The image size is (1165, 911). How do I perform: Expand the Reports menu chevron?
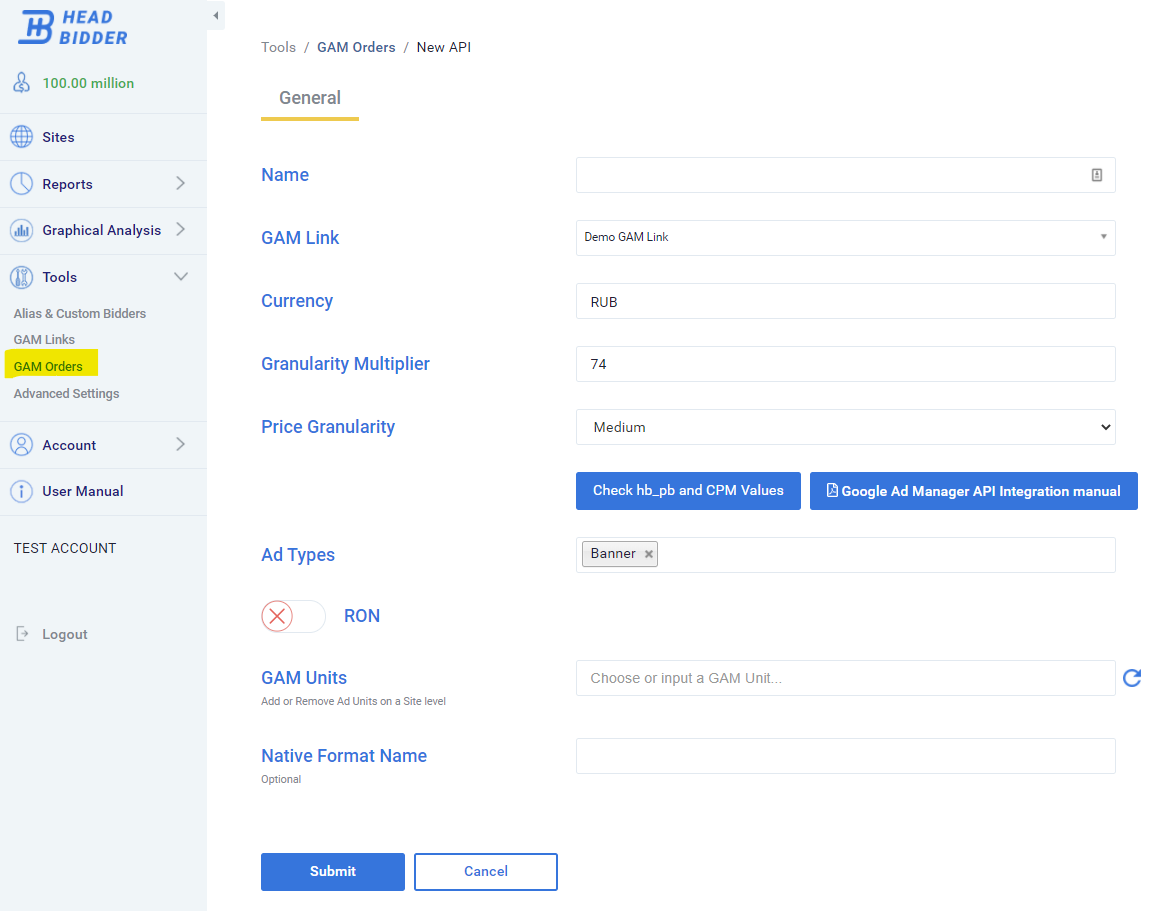tap(180, 184)
